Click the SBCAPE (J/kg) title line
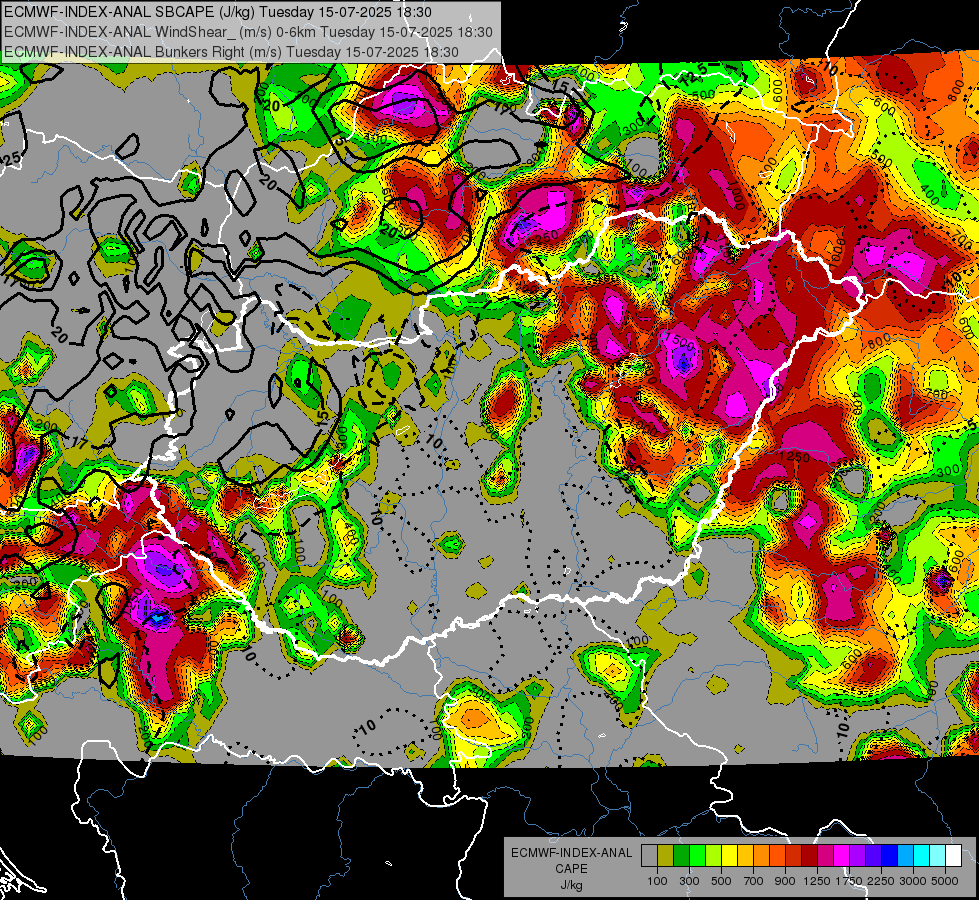Image resolution: width=979 pixels, height=900 pixels. [x=217, y=12]
